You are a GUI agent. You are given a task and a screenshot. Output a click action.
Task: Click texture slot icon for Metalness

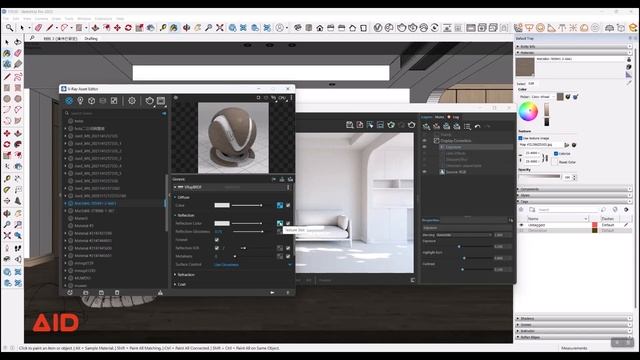(280, 256)
